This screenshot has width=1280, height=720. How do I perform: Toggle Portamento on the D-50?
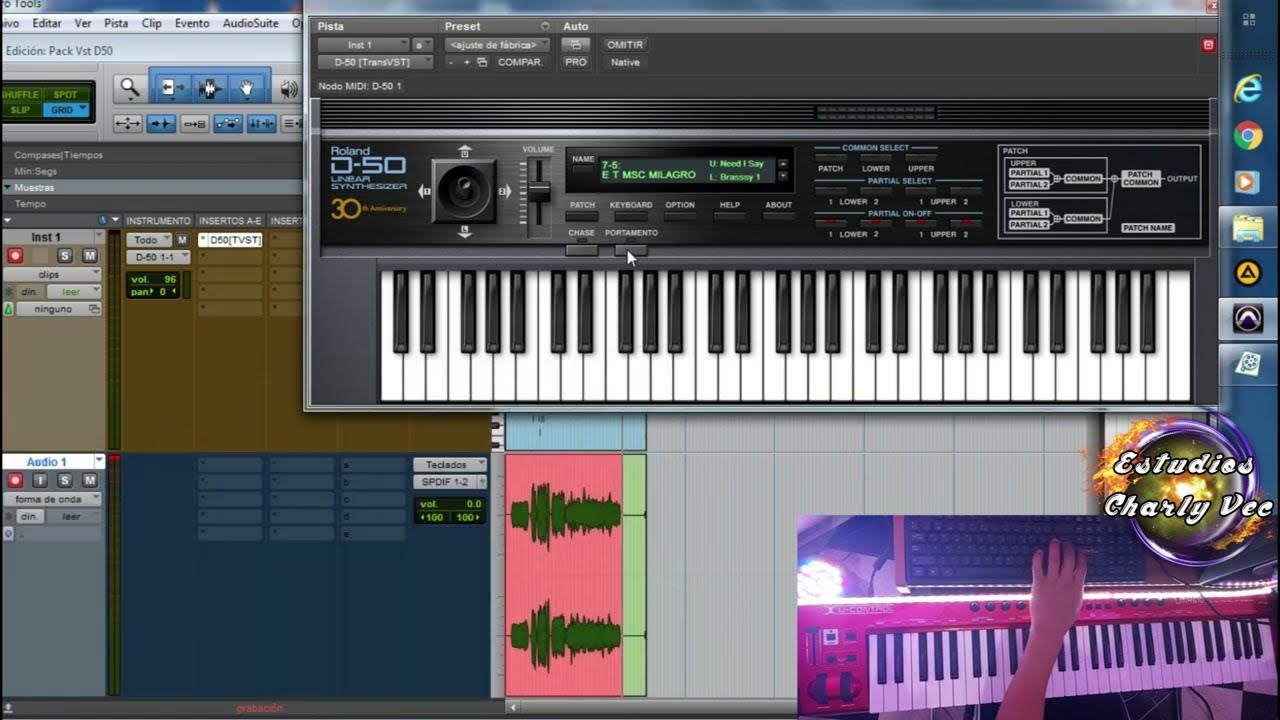coord(631,250)
